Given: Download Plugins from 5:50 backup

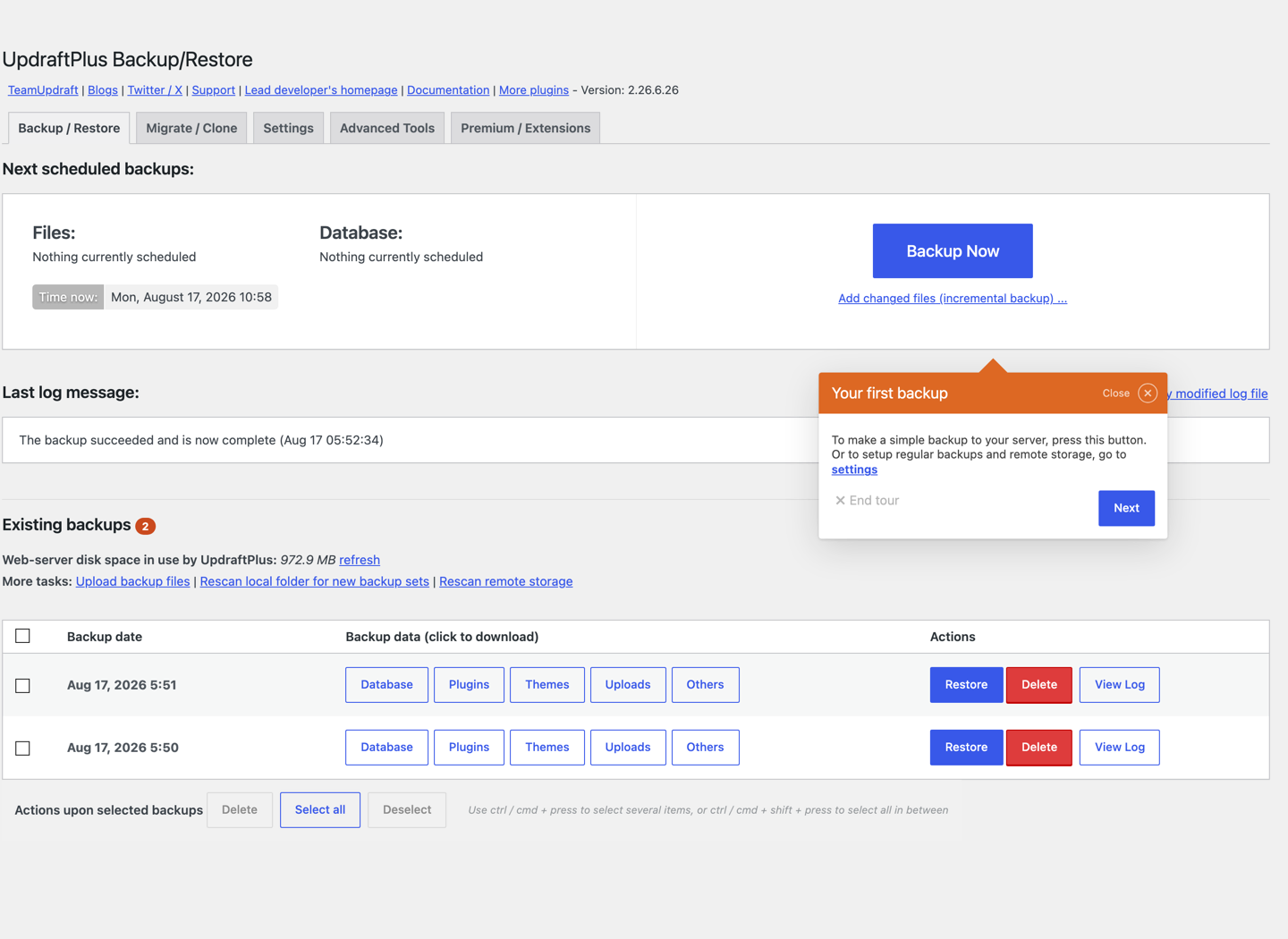Looking at the screenshot, I should click(x=469, y=748).
